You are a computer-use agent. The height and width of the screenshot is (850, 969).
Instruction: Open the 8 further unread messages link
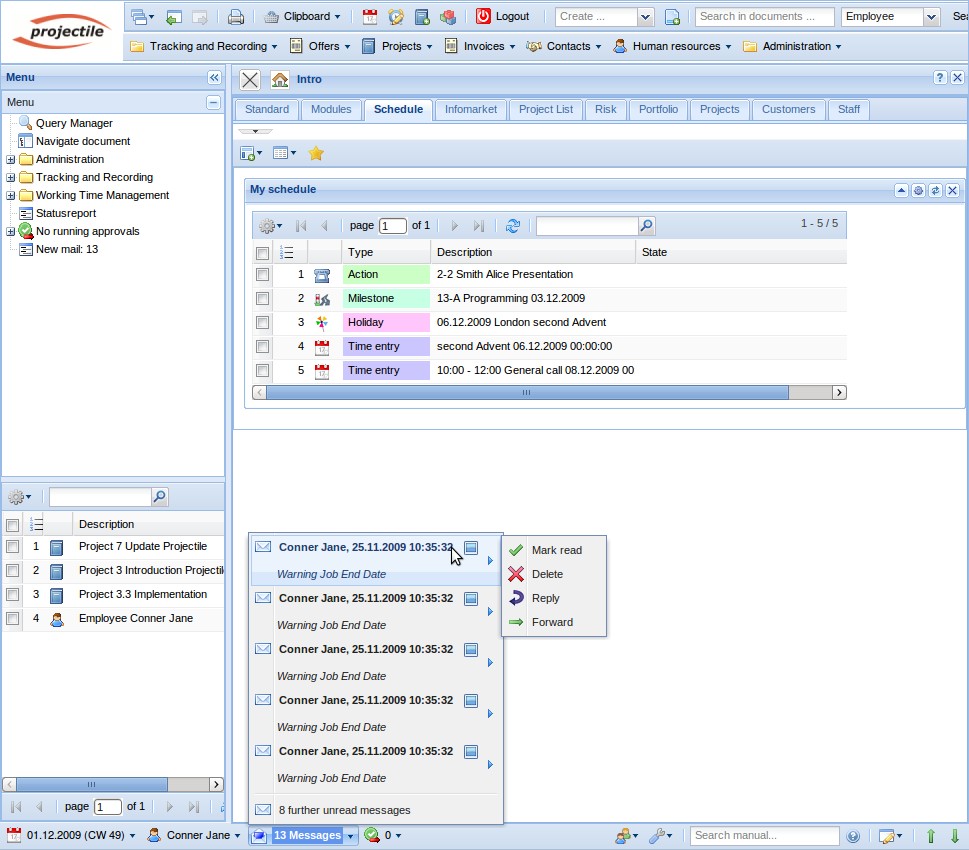point(344,810)
